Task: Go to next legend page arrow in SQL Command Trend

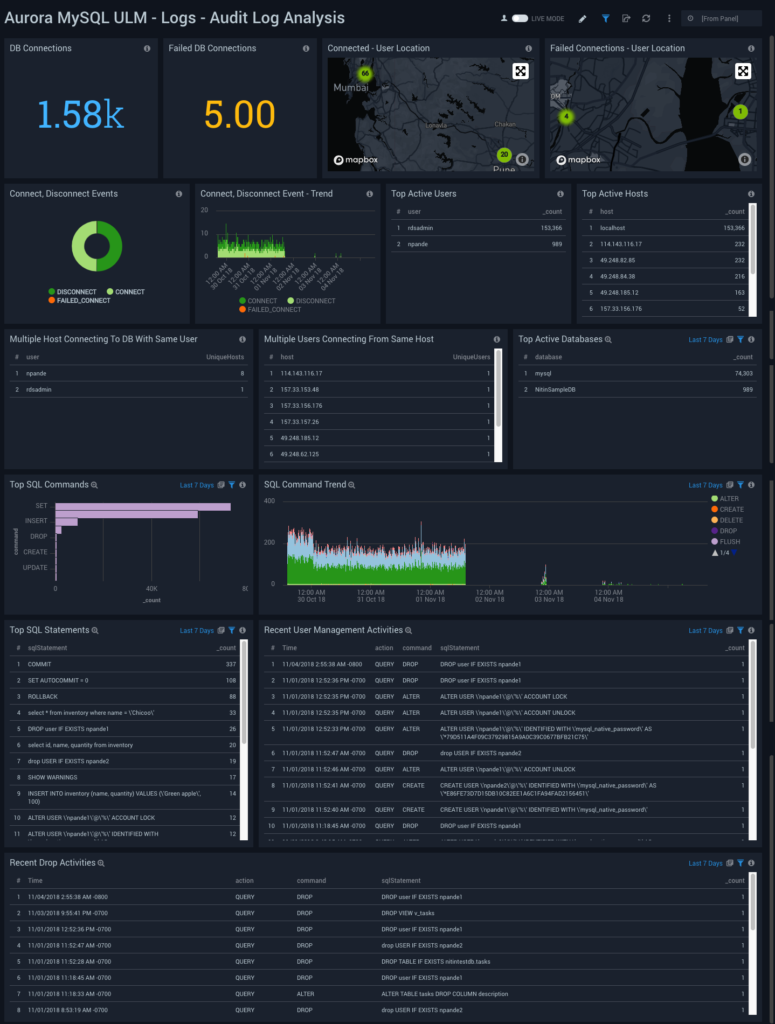Action: (735, 552)
